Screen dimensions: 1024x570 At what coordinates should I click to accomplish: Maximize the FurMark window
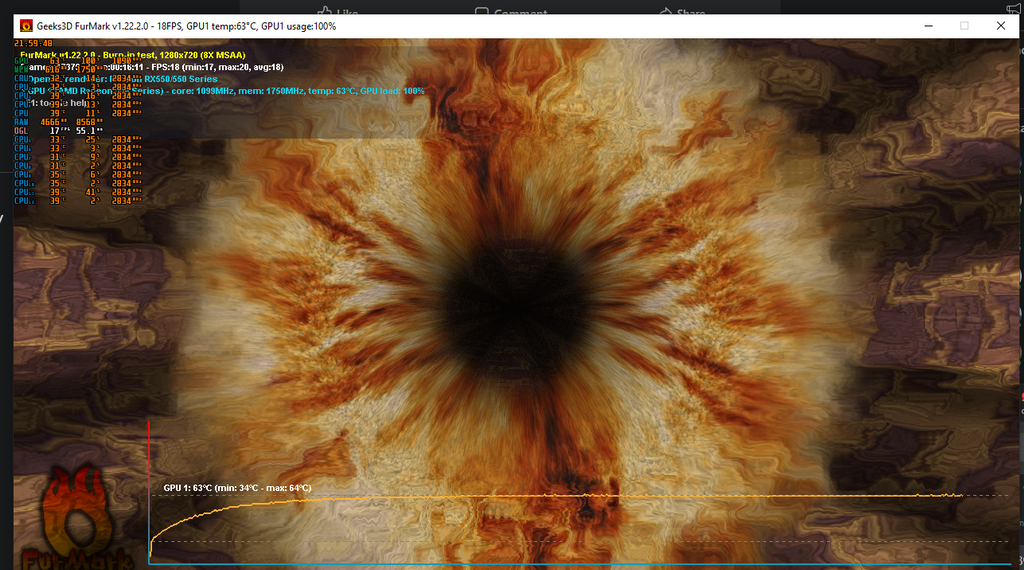pos(964,26)
